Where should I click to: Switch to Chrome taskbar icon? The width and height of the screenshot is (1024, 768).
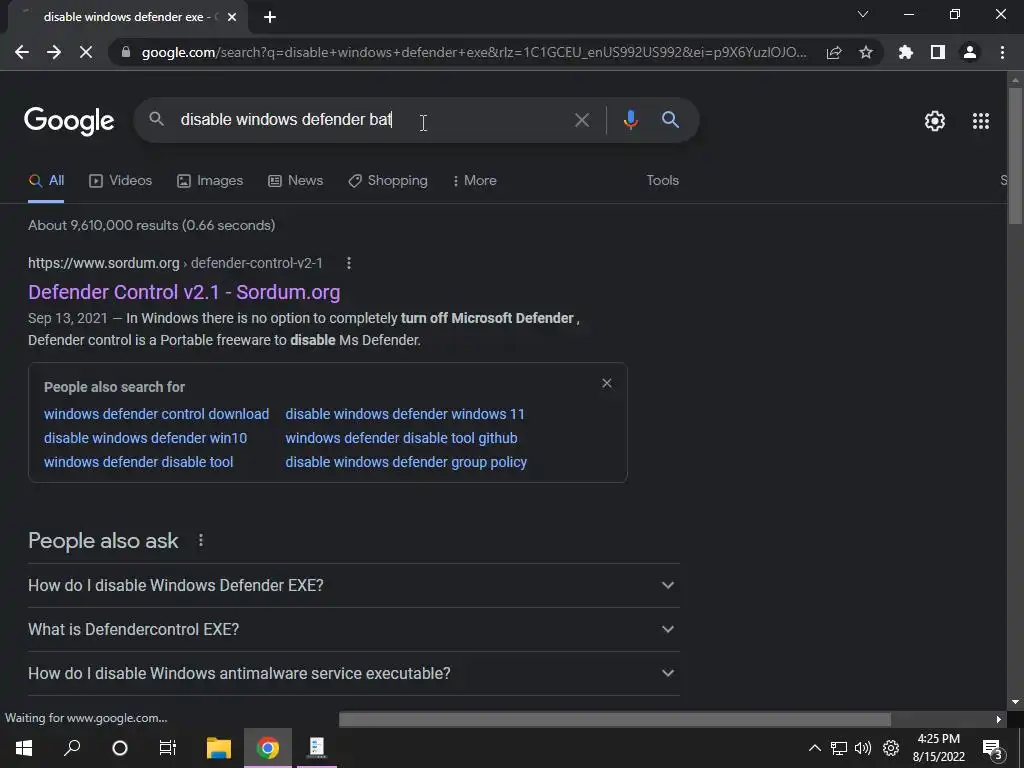click(268, 748)
